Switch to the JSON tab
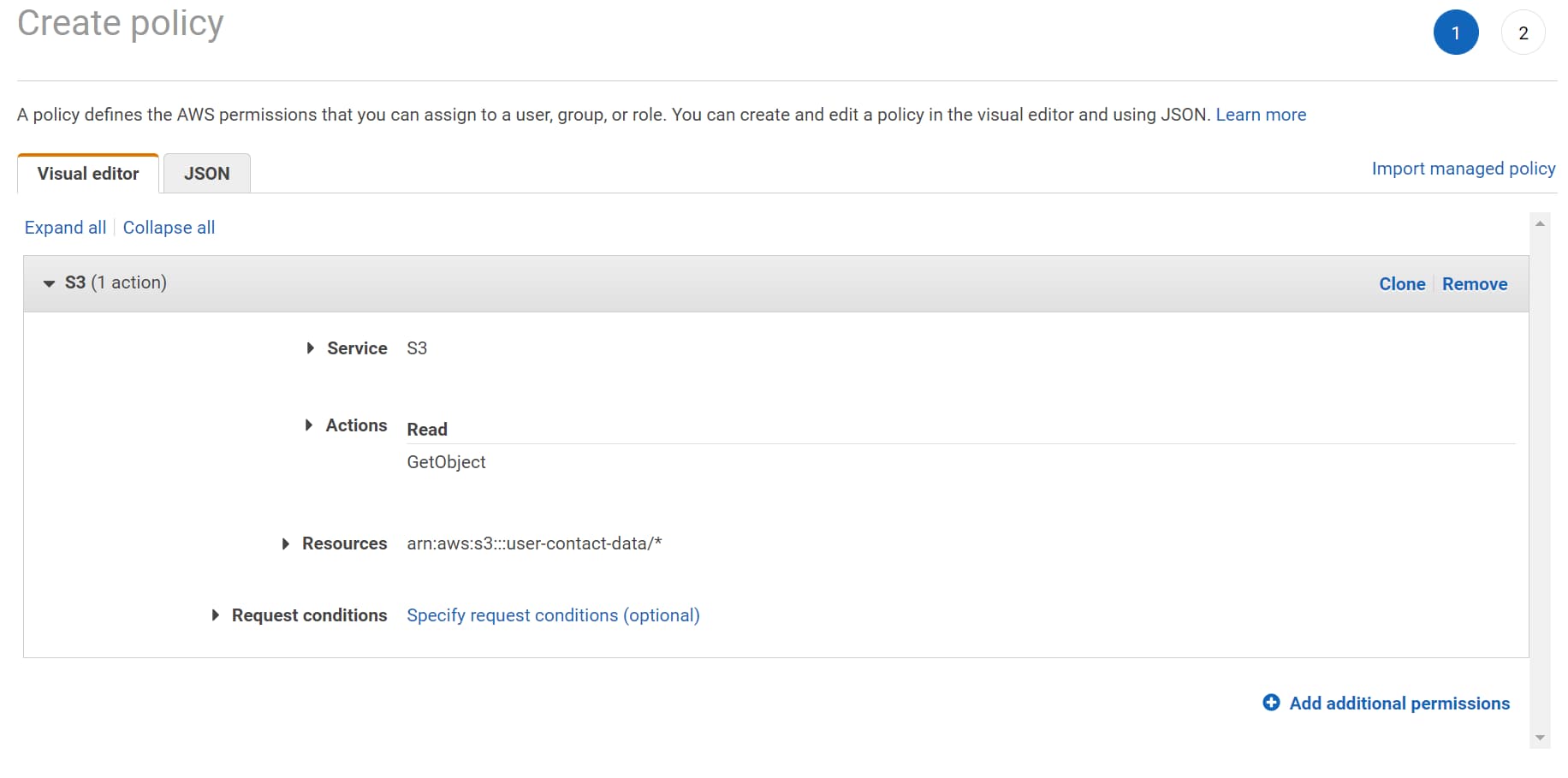 coord(207,174)
